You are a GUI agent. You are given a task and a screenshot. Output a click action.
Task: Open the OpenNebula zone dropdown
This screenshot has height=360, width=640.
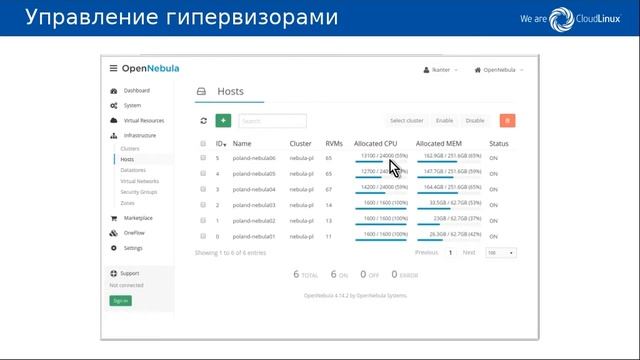coord(499,70)
